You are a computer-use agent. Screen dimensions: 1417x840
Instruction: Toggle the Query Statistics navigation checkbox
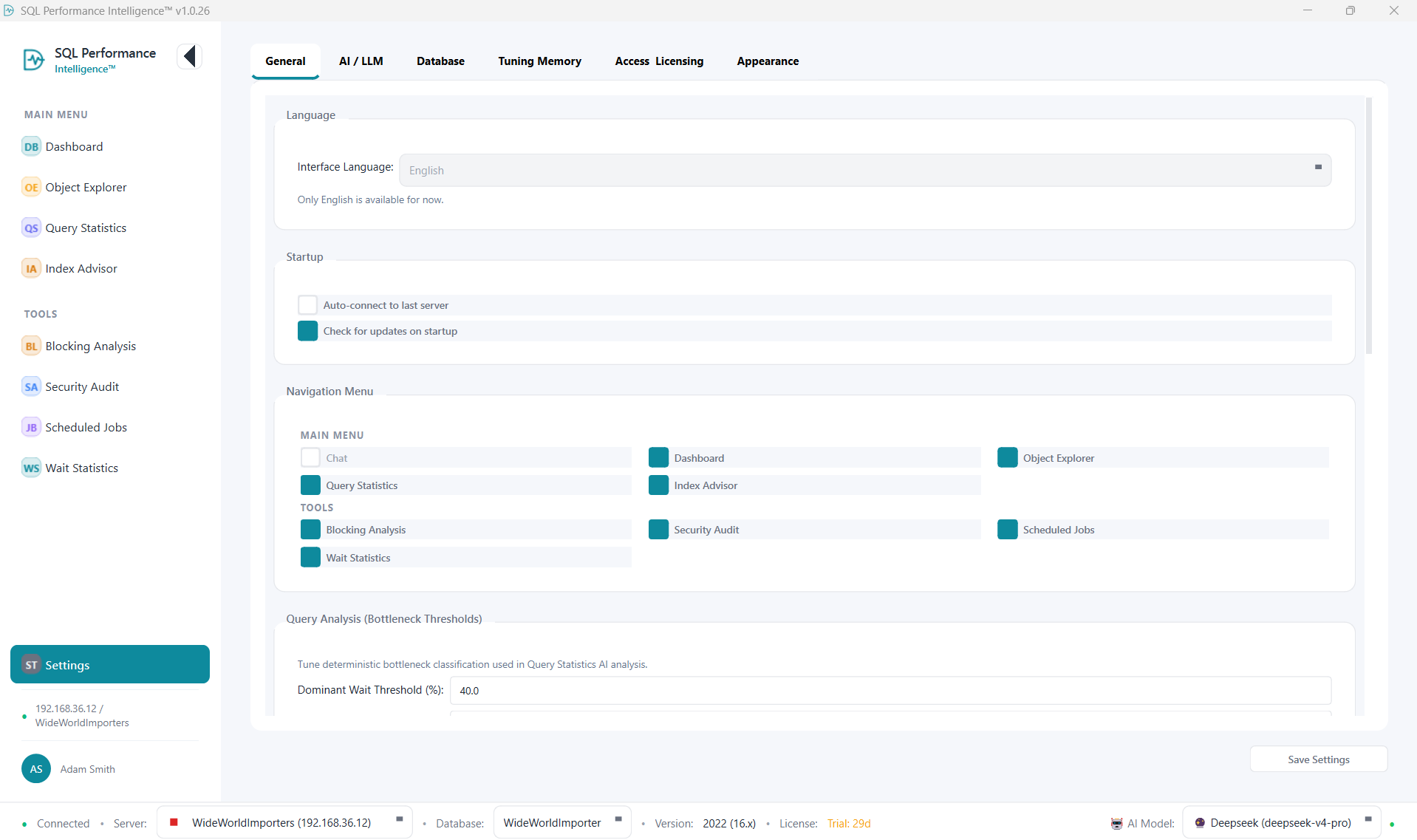click(x=310, y=485)
